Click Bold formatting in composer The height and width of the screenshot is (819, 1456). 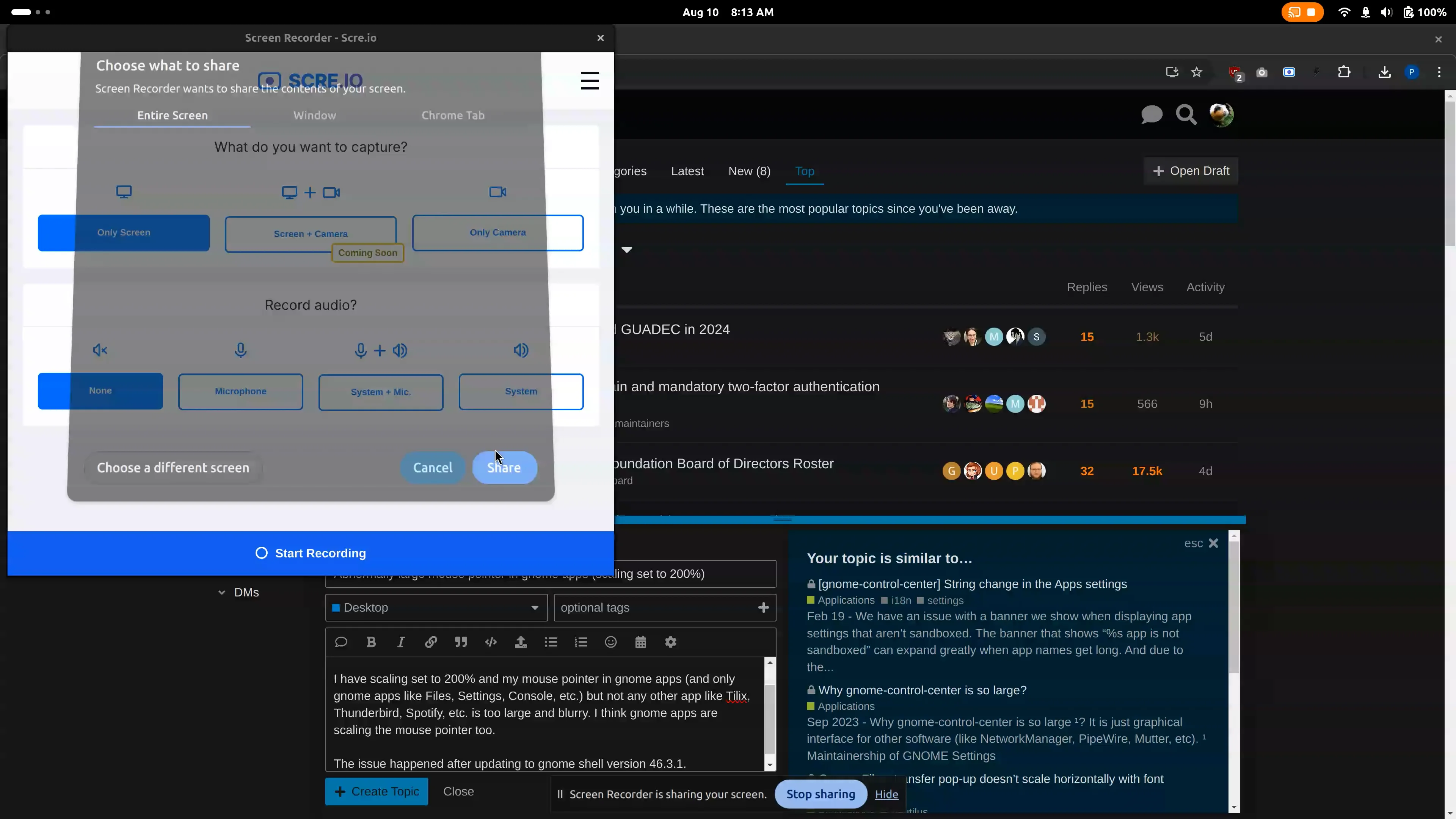pos(371,642)
